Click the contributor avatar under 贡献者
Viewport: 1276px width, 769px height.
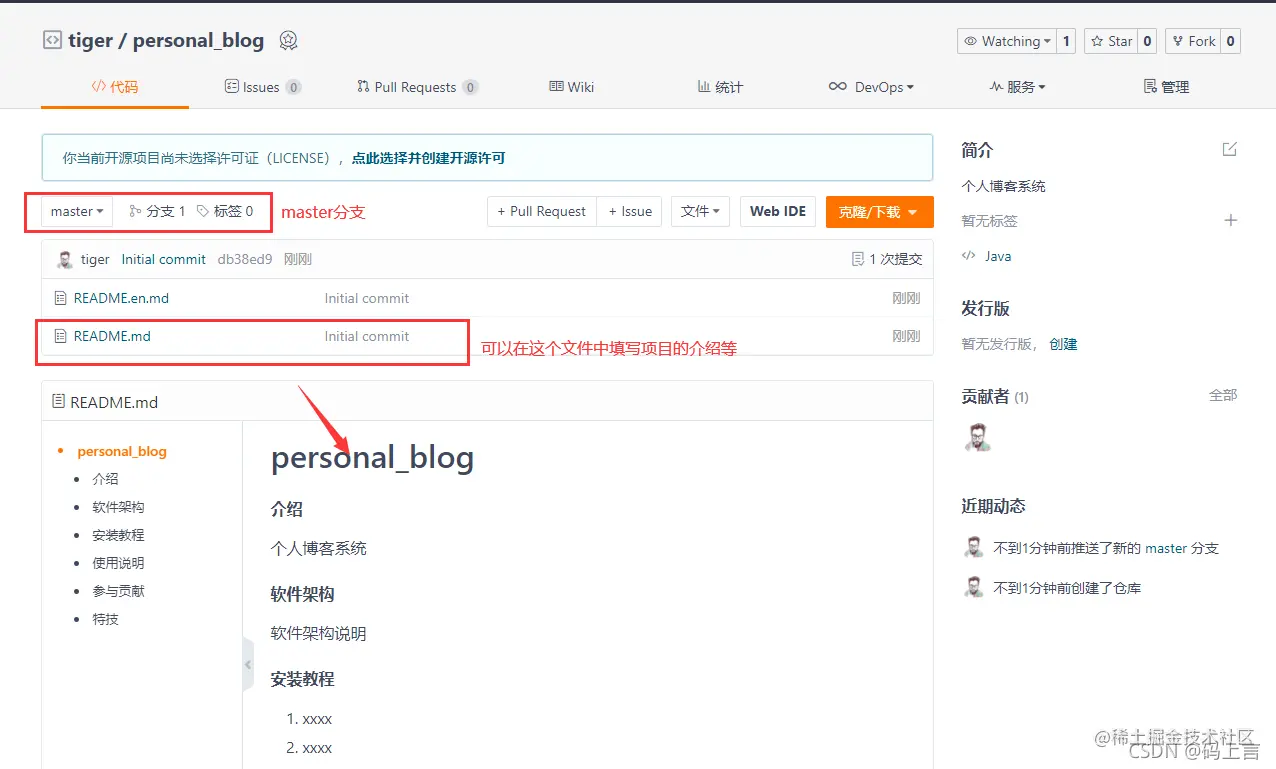click(977, 437)
